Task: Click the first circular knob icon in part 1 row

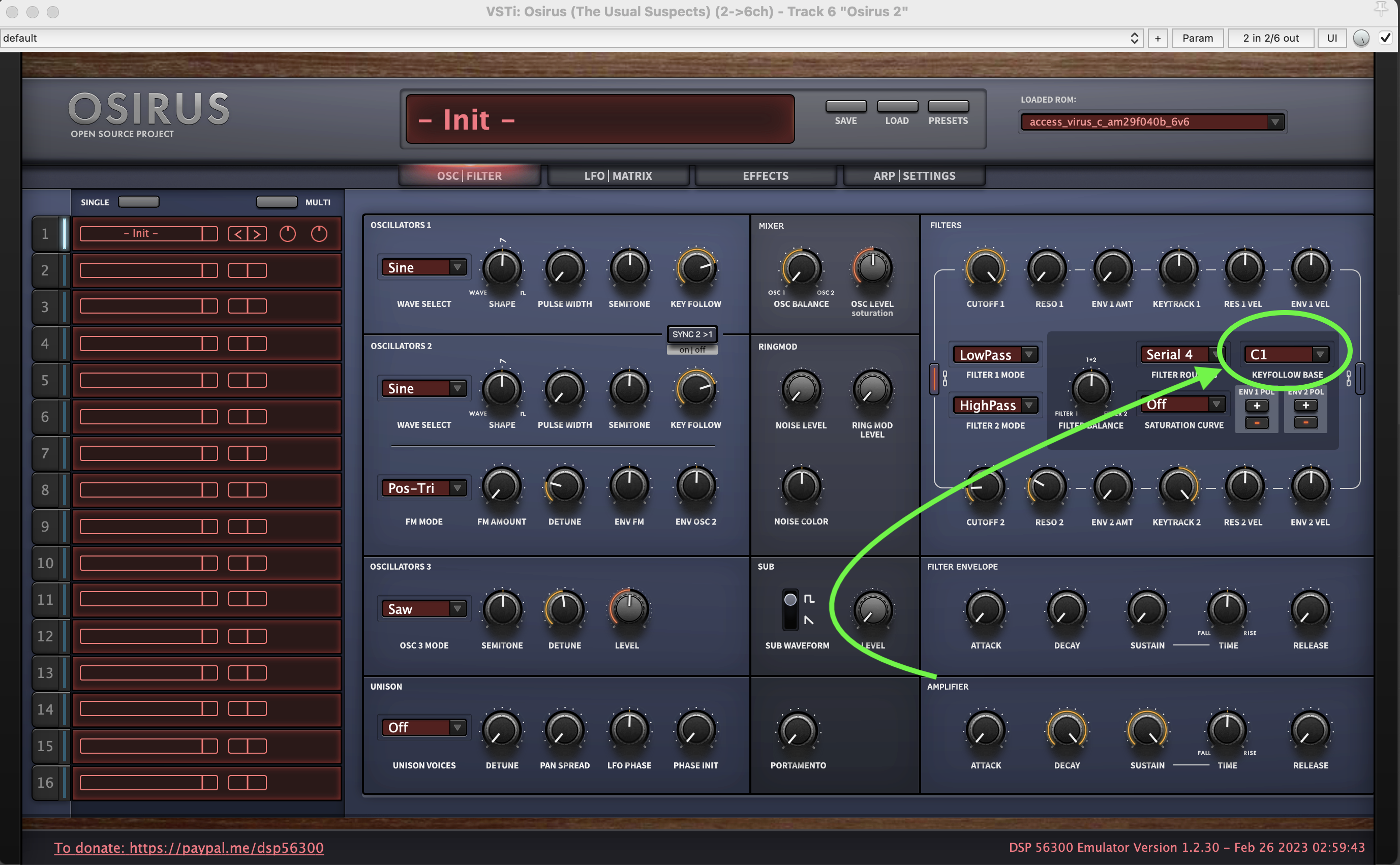Action: tap(288, 234)
